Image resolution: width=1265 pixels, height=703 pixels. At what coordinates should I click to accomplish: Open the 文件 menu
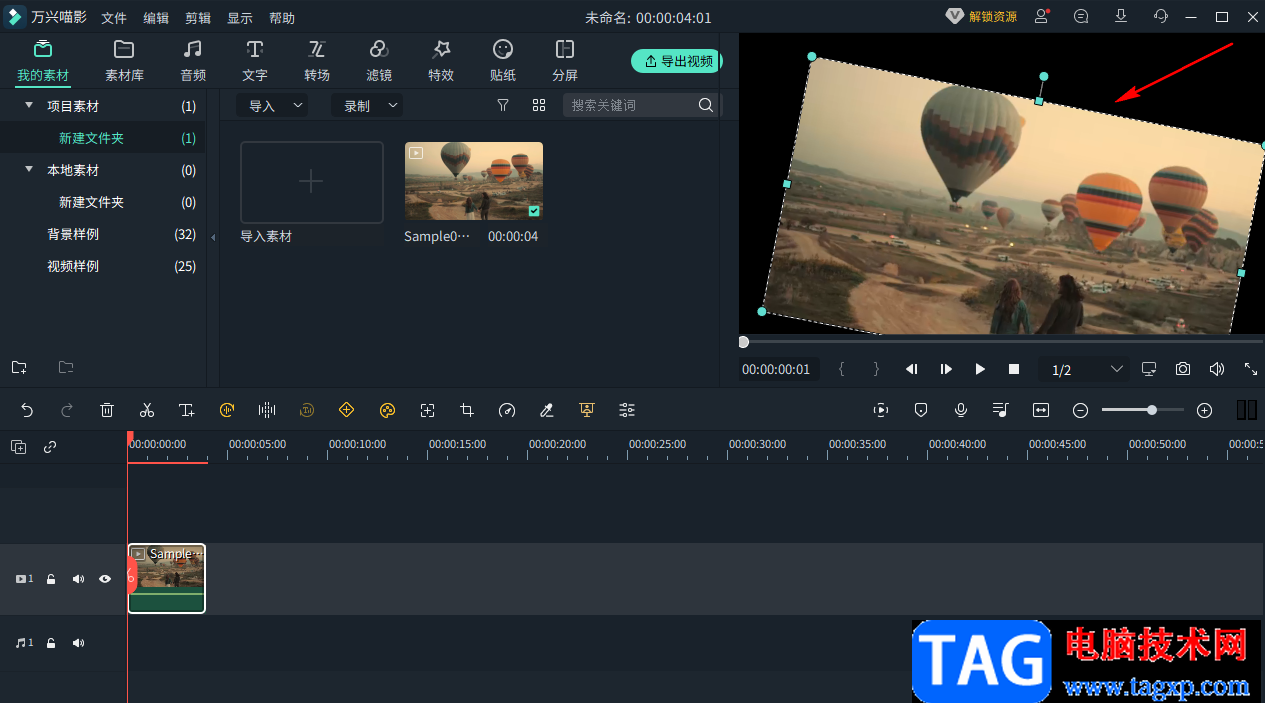coord(114,18)
